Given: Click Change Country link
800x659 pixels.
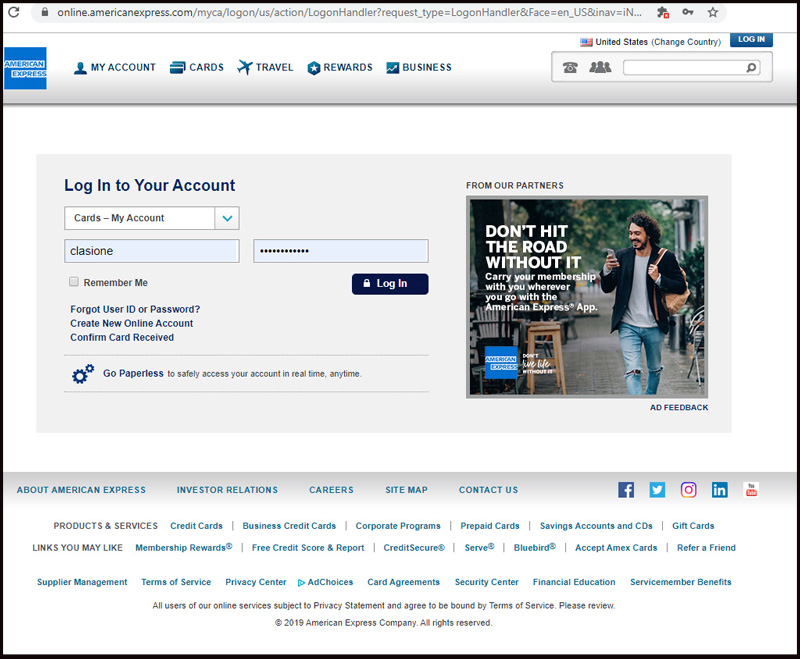Looking at the screenshot, I should [686, 42].
